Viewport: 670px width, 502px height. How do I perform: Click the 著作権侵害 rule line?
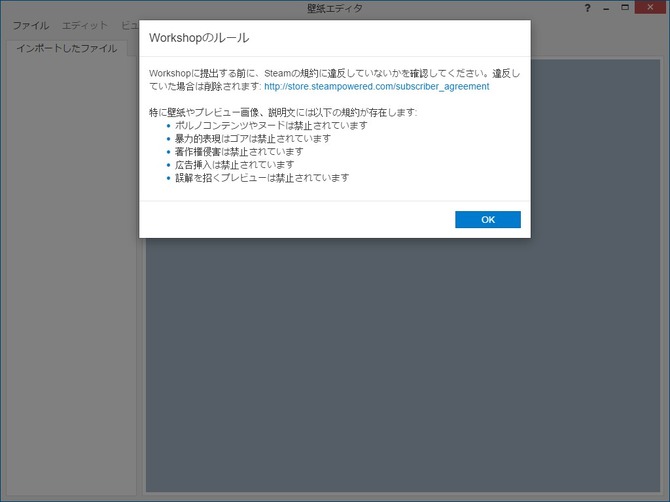(239, 152)
